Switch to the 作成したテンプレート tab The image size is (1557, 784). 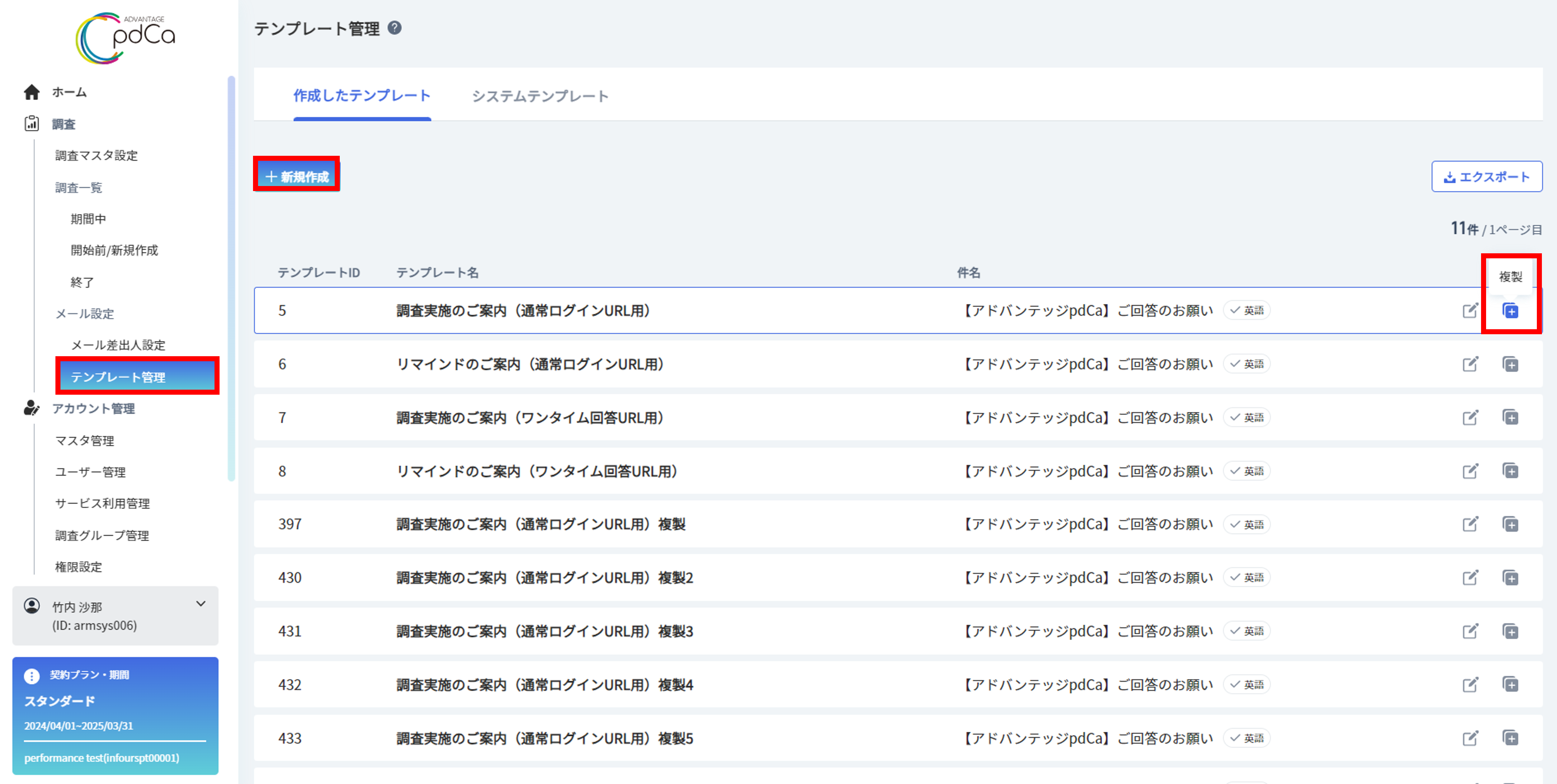coord(361,95)
